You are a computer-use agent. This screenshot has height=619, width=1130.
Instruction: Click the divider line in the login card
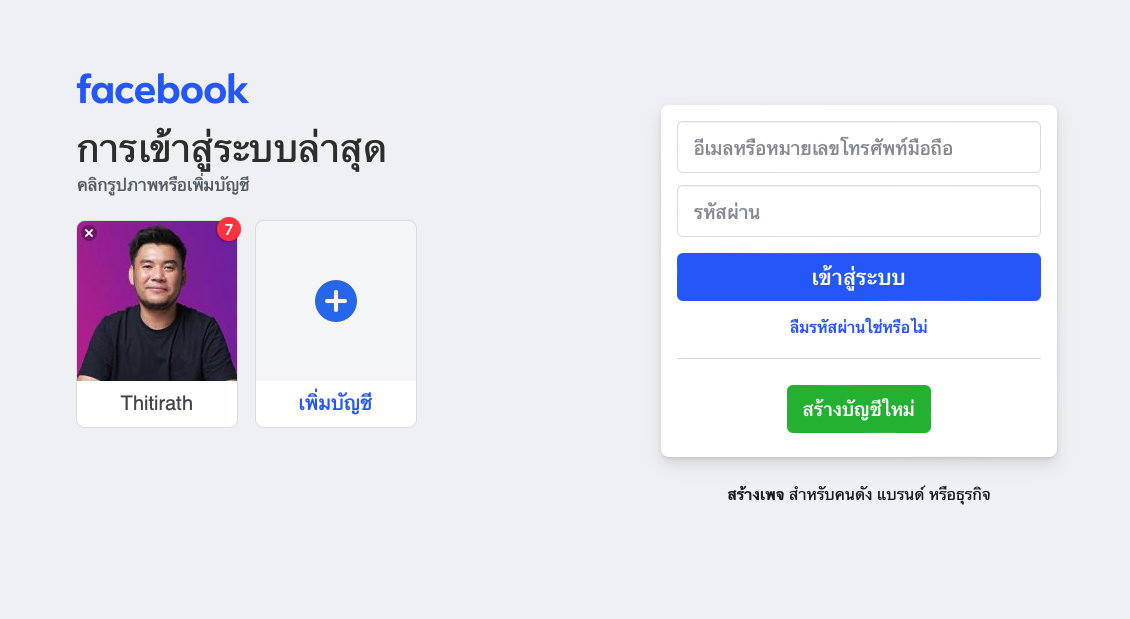pos(858,358)
